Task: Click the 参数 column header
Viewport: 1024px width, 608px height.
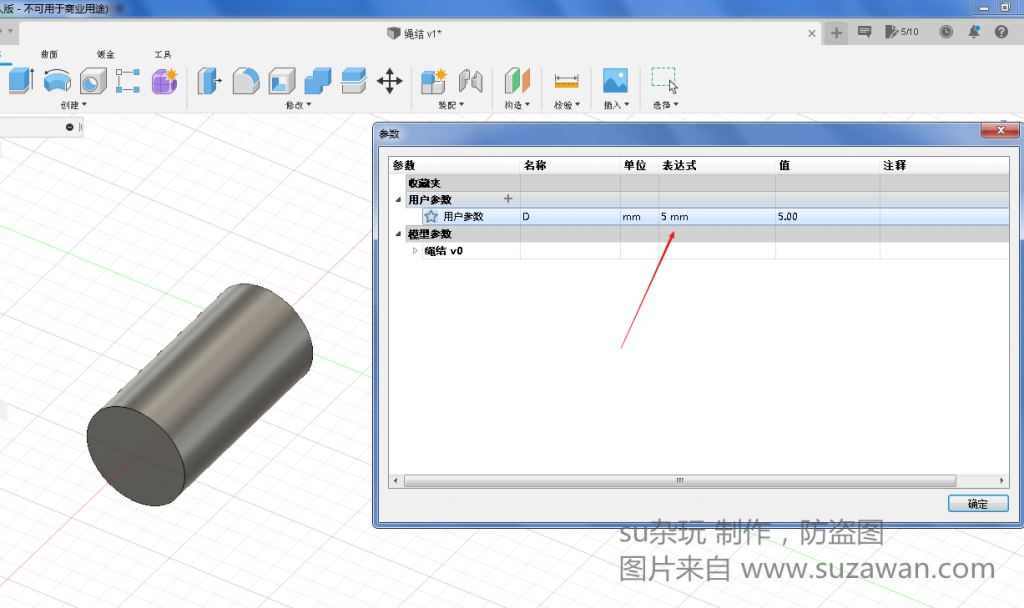Action: click(455, 165)
